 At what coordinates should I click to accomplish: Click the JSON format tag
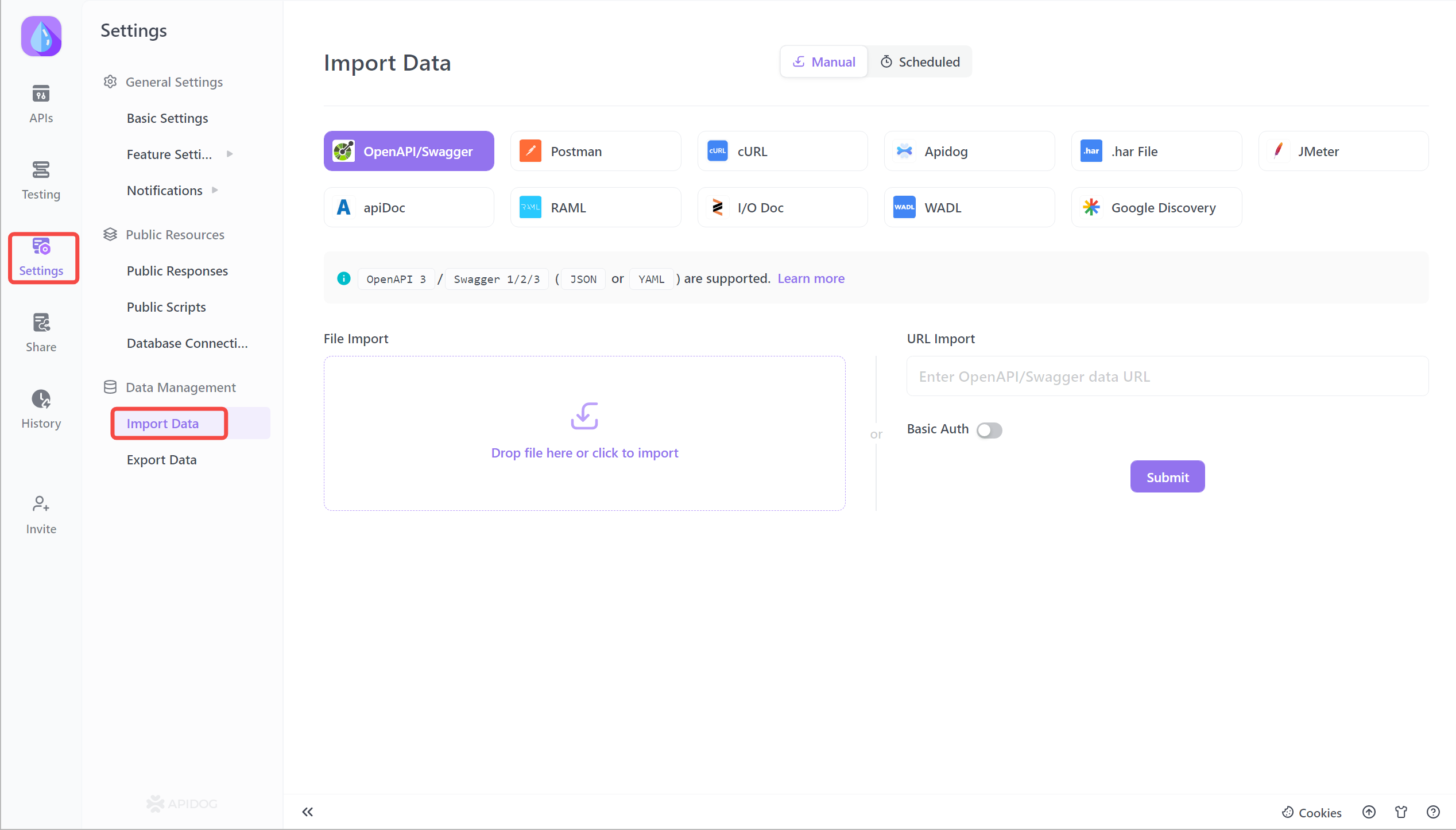[583, 279]
